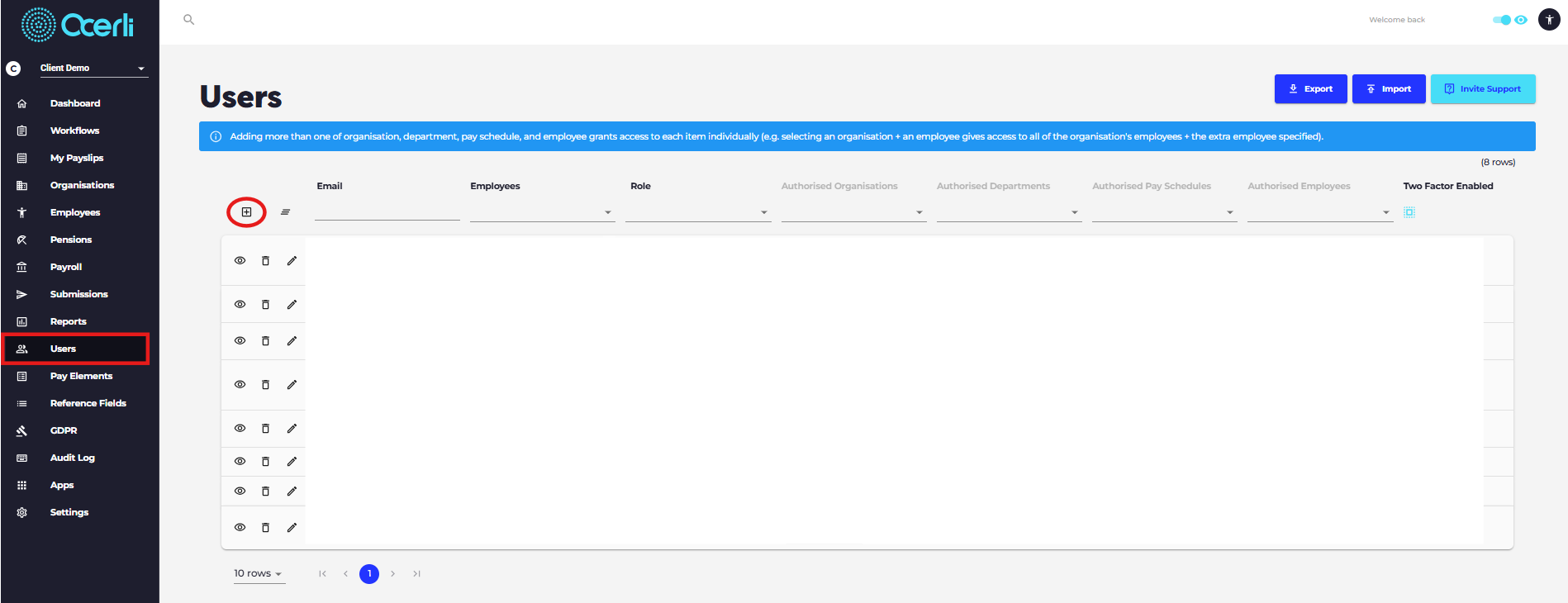Edit the first user row
Screen dimensions: 1568x603
tap(292, 261)
